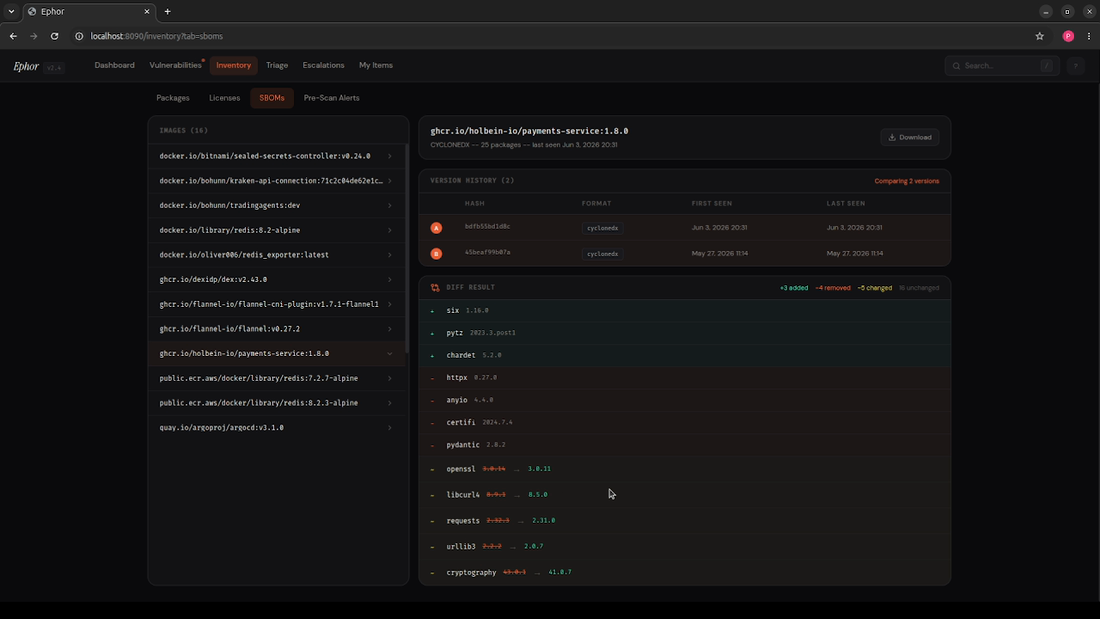
Task: Click the '~5 changed' diff filter
Action: pos(875,288)
